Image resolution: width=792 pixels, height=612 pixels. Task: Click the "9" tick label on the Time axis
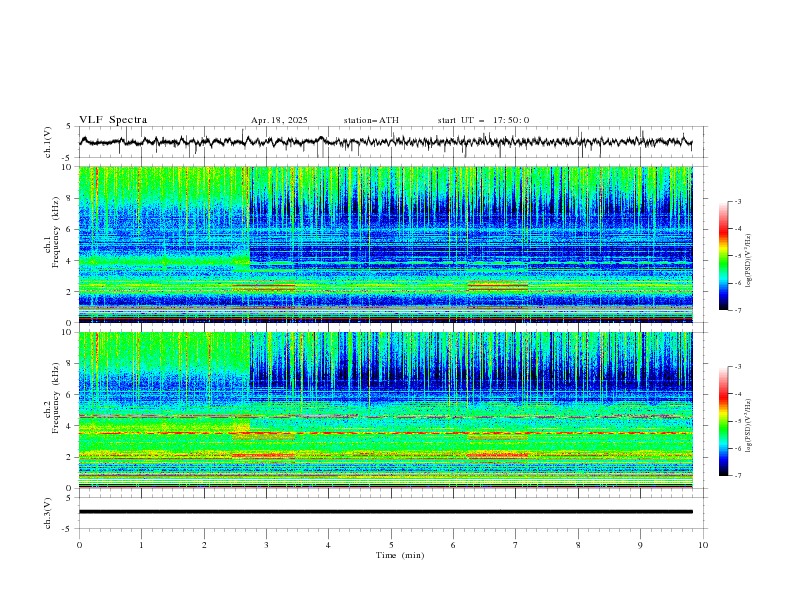click(640, 545)
